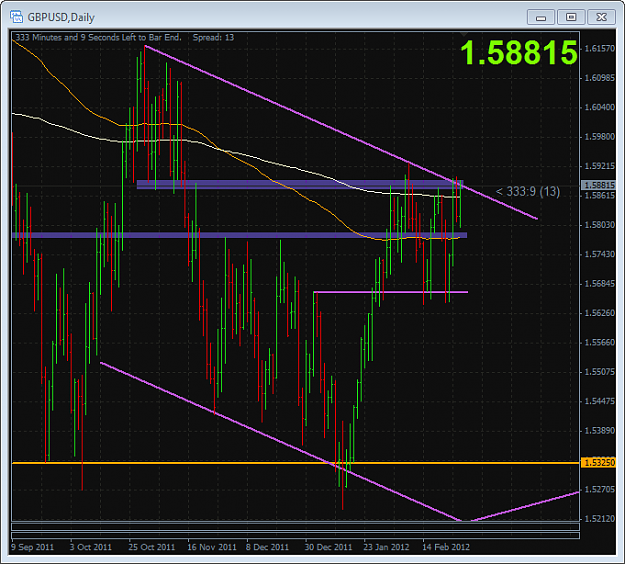The height and width of the screenshot is (564, 625).
Task: Click the 1.60985 price scale value
Action: coord(599,78)
